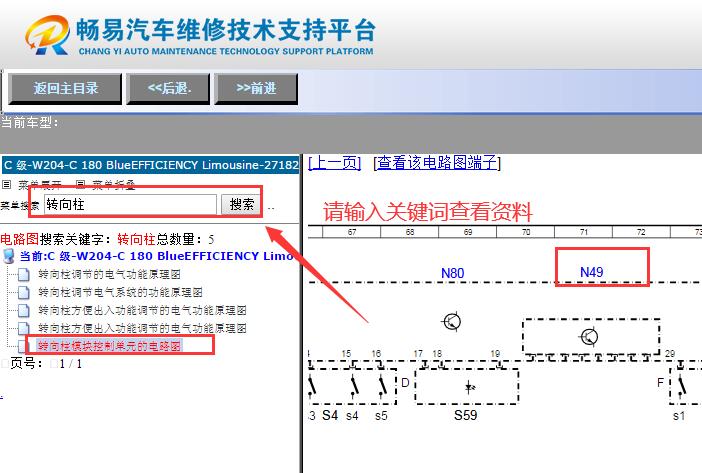
Task: Open the 上一页 link
Action: coord(334,162)
